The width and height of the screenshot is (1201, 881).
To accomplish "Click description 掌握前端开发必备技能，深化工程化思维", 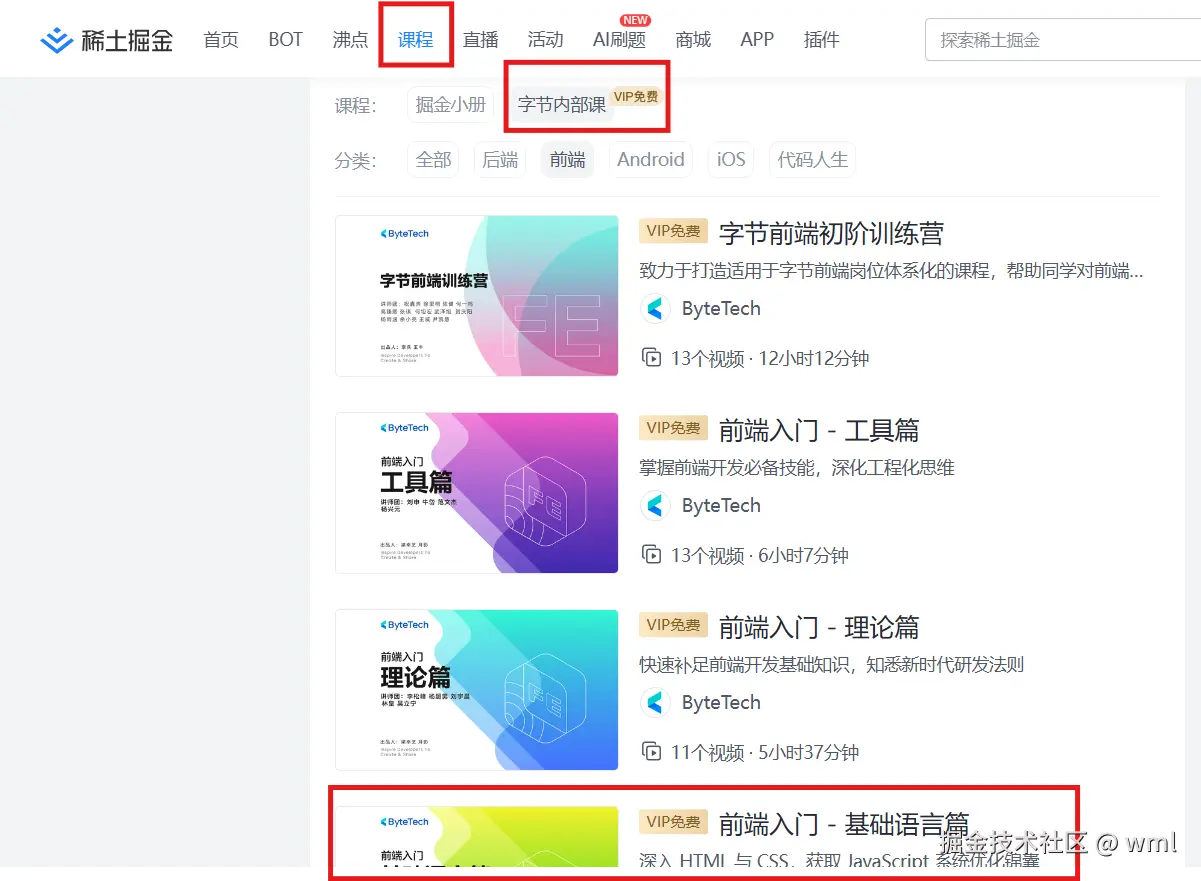I will (797, 468).
